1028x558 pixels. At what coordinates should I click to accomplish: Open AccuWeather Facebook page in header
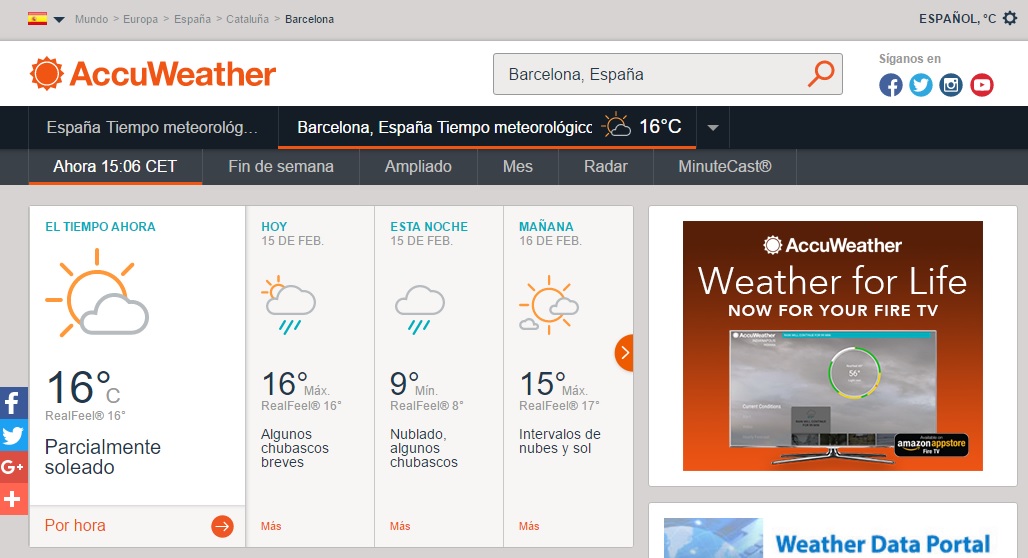(x=890, y=85)
